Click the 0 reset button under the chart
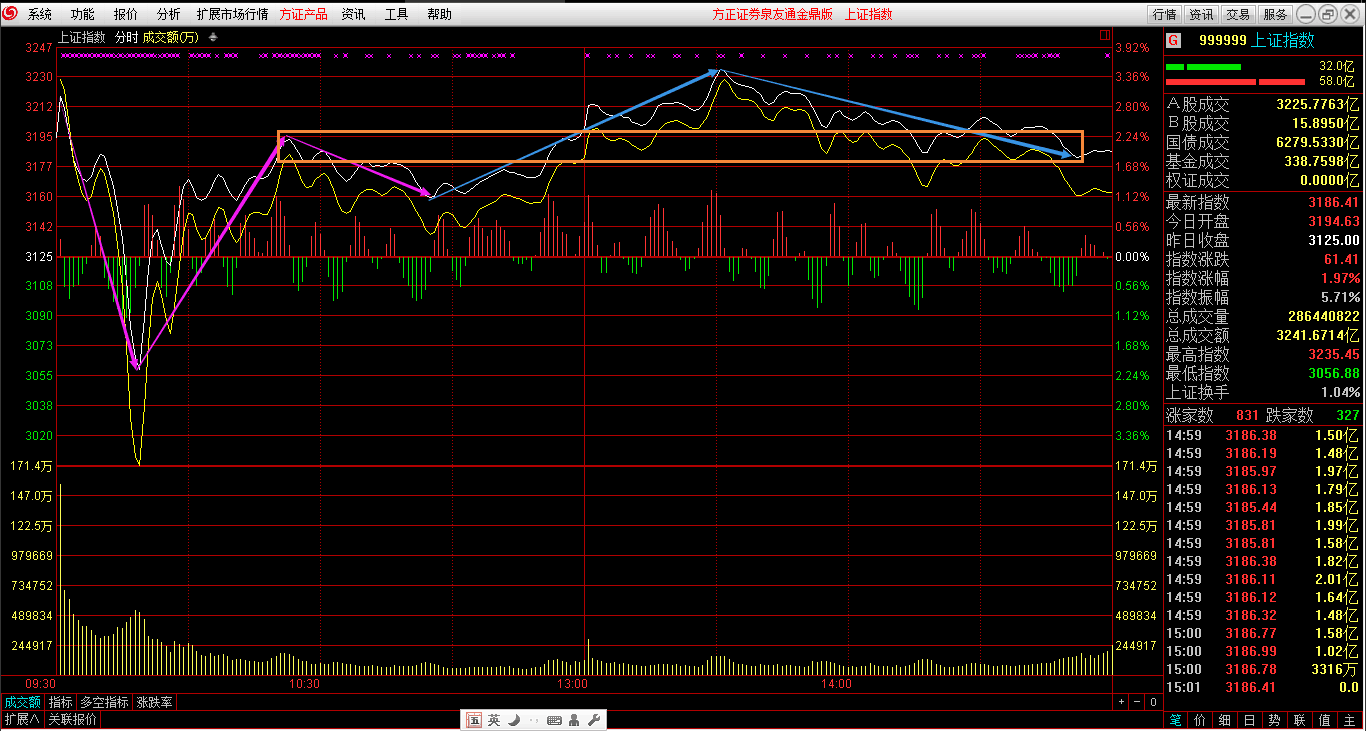1366x731 pixels. point(1153,702)
